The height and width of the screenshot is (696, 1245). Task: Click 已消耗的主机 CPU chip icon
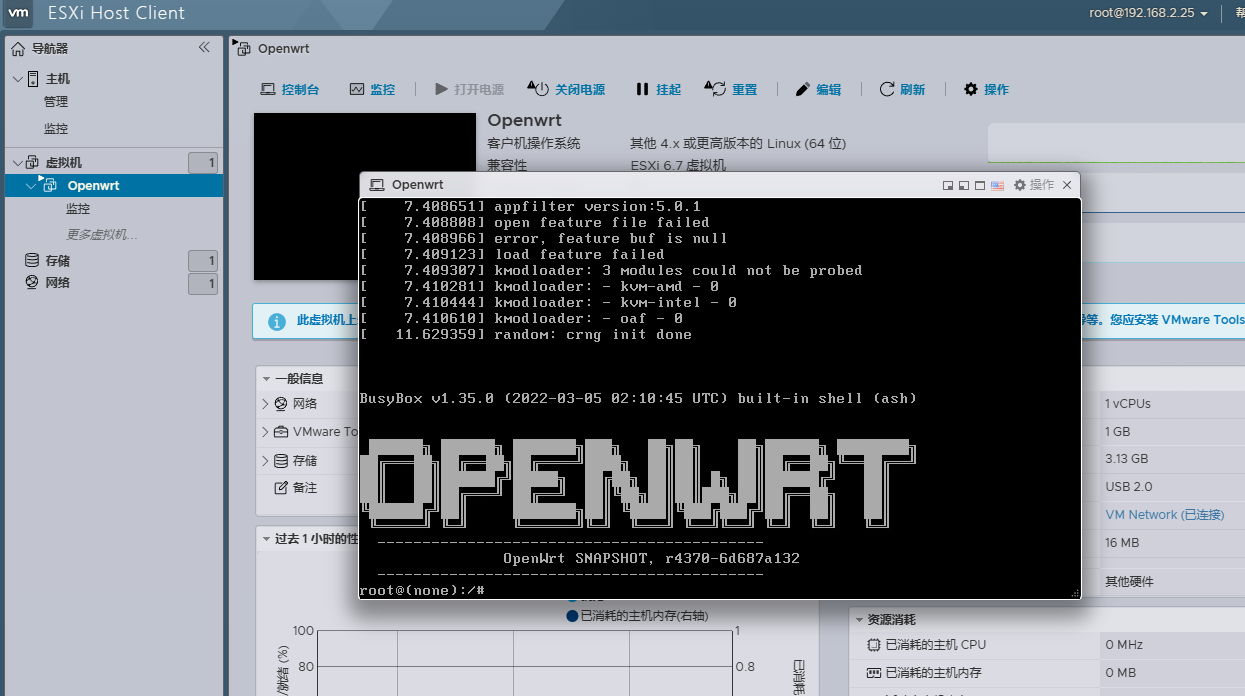874,645
